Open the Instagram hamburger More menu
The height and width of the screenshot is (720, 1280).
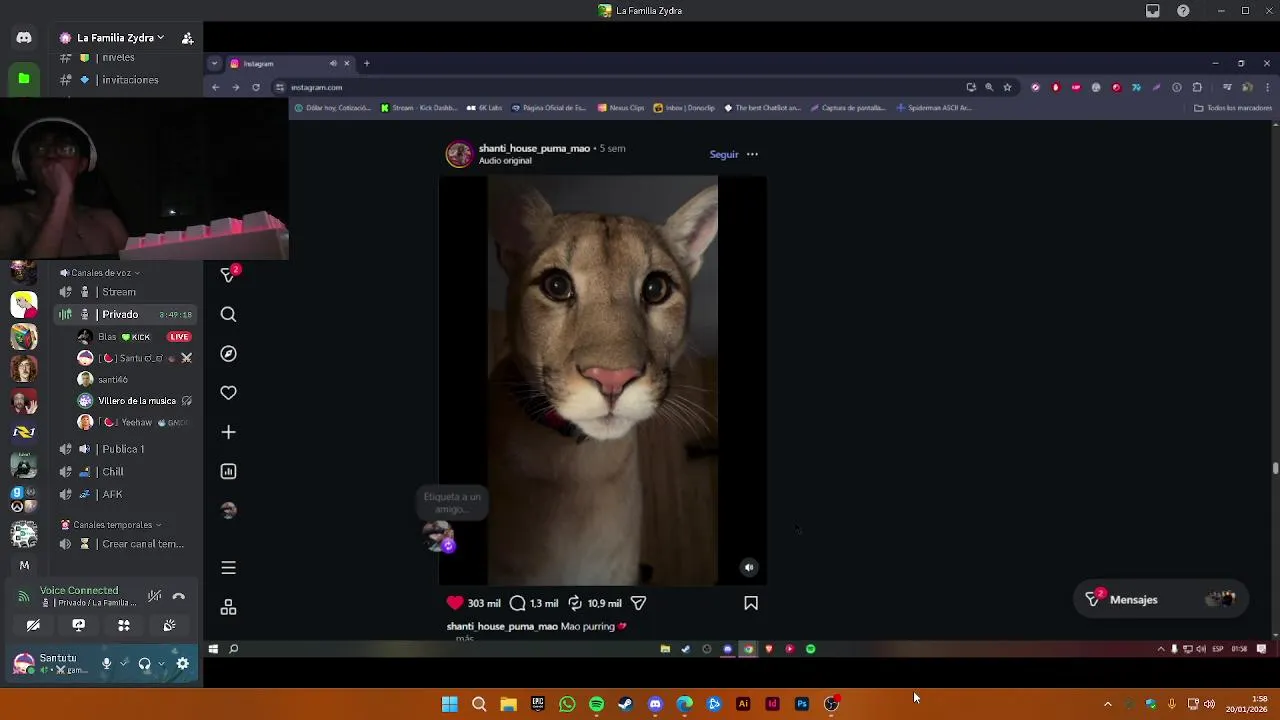[228, 568]
